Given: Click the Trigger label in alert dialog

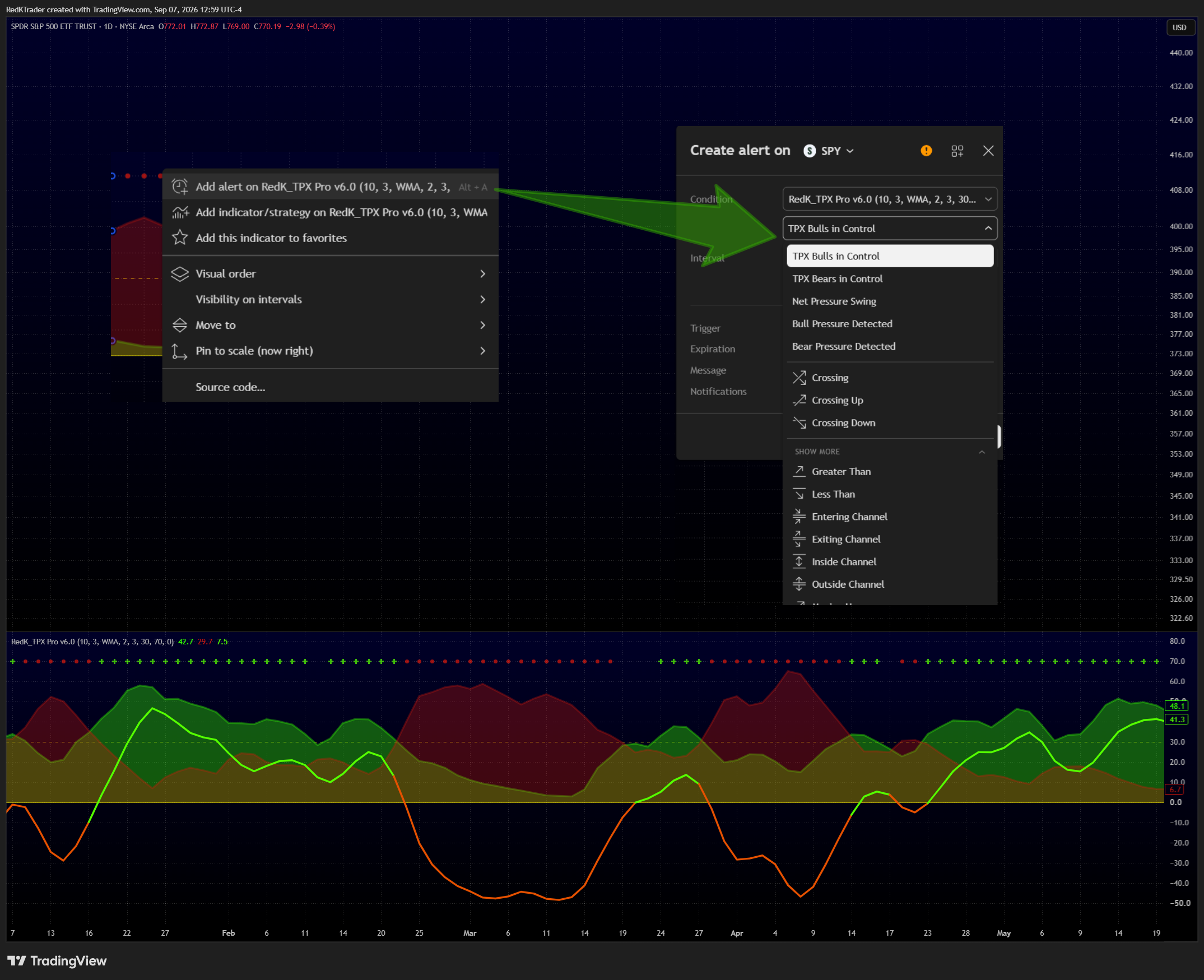Looking at the screenshot, I should click(x=705, y=328).
